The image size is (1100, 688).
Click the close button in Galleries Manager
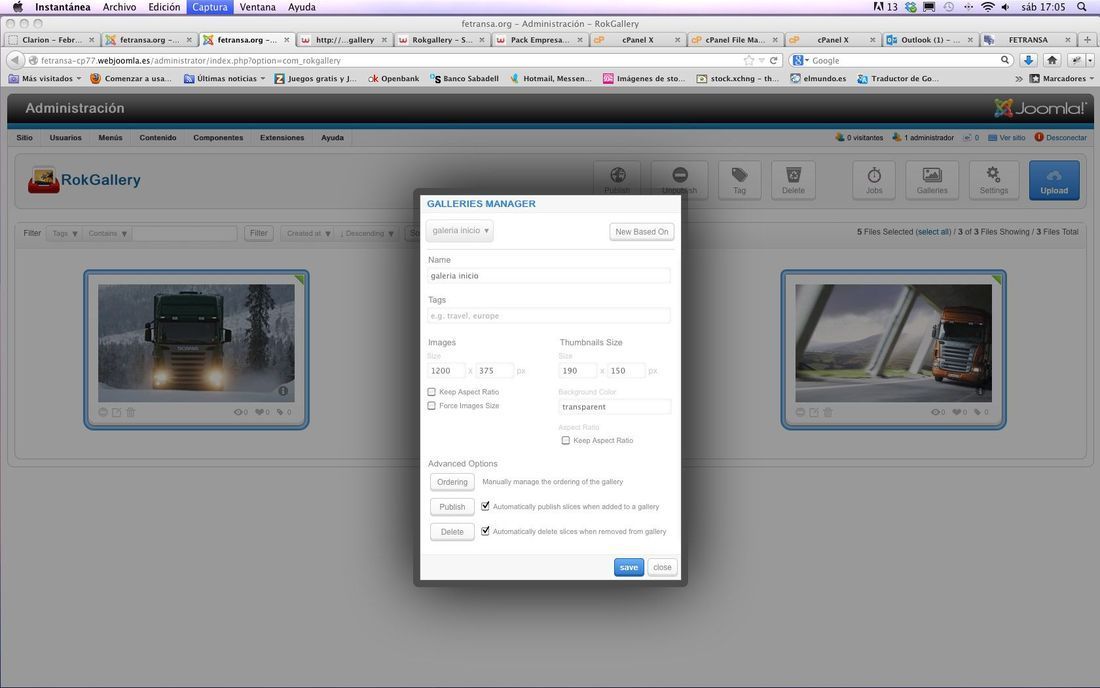(662, 567)
